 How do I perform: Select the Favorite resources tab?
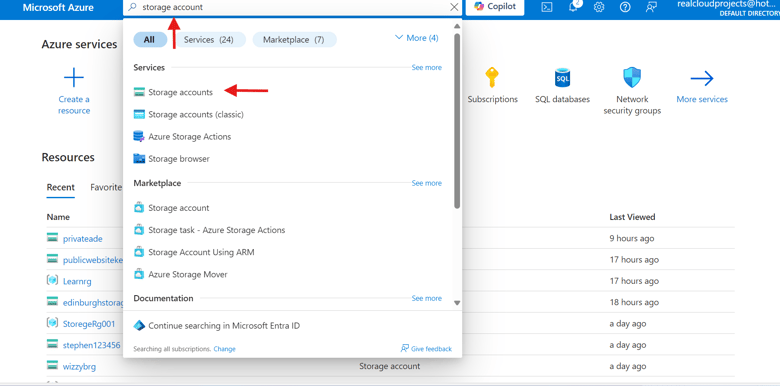[x=106, y=188]
